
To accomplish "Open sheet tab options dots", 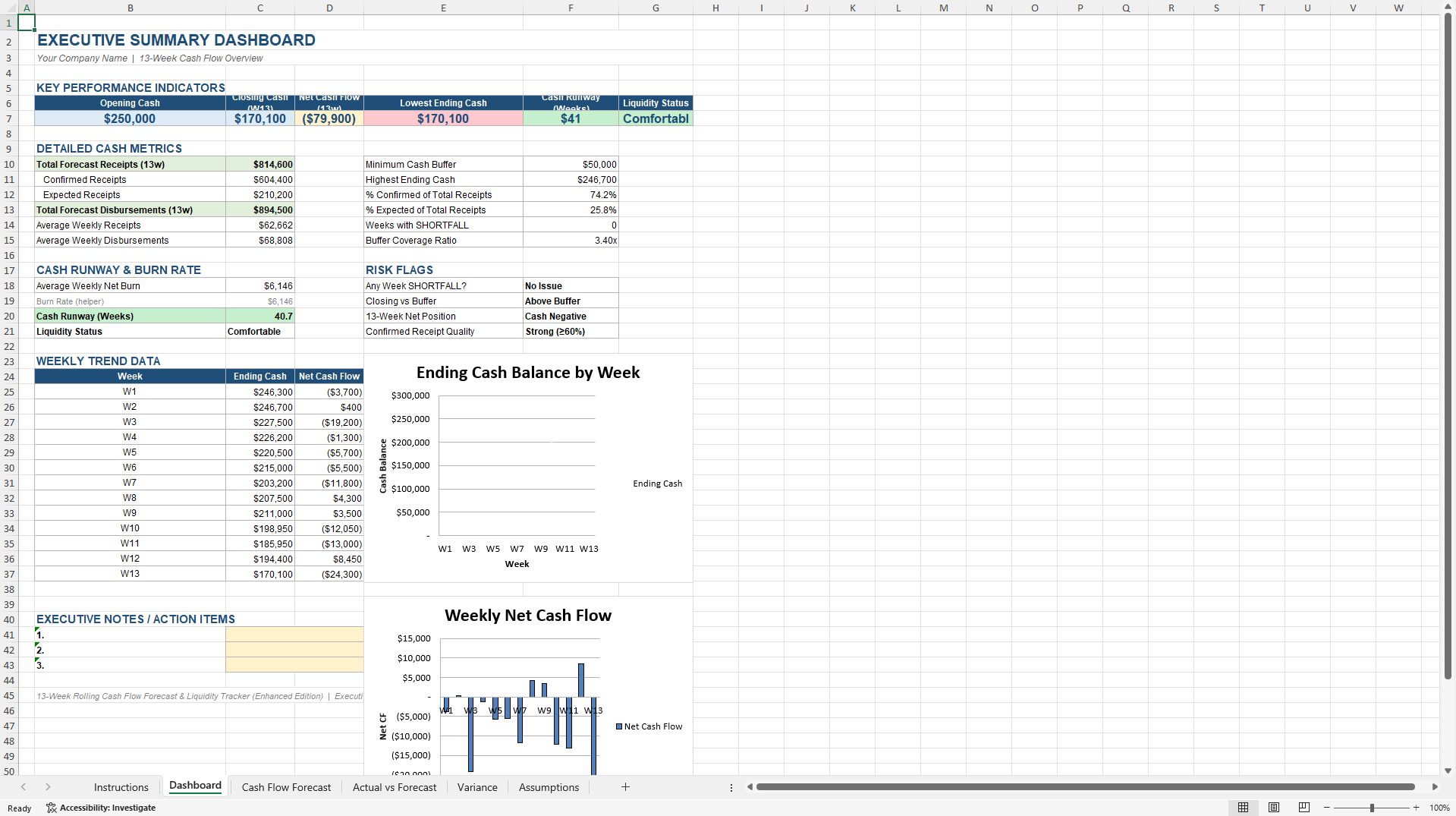I will (x=731, y=788).
